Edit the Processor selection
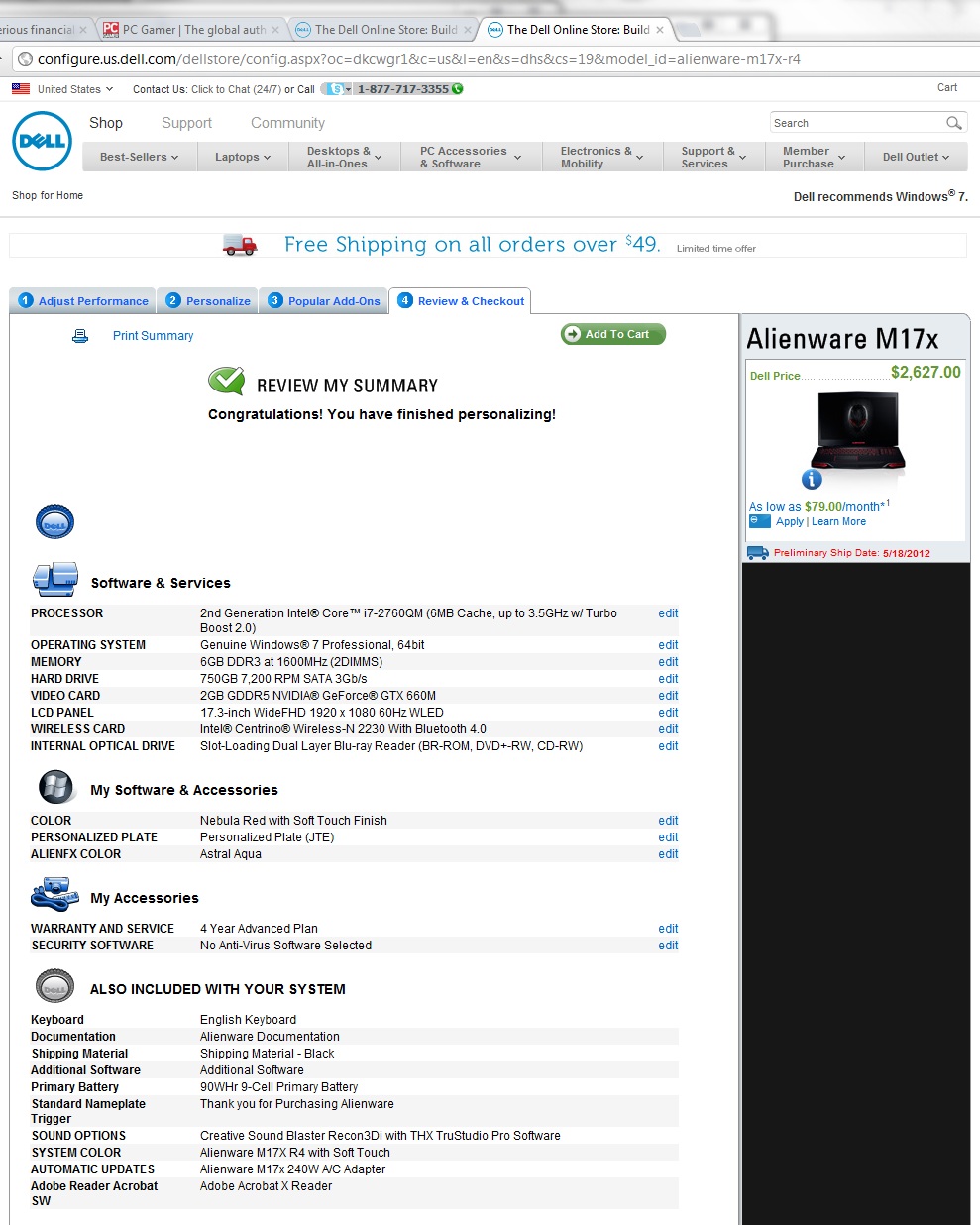 [x=668, y=613]
